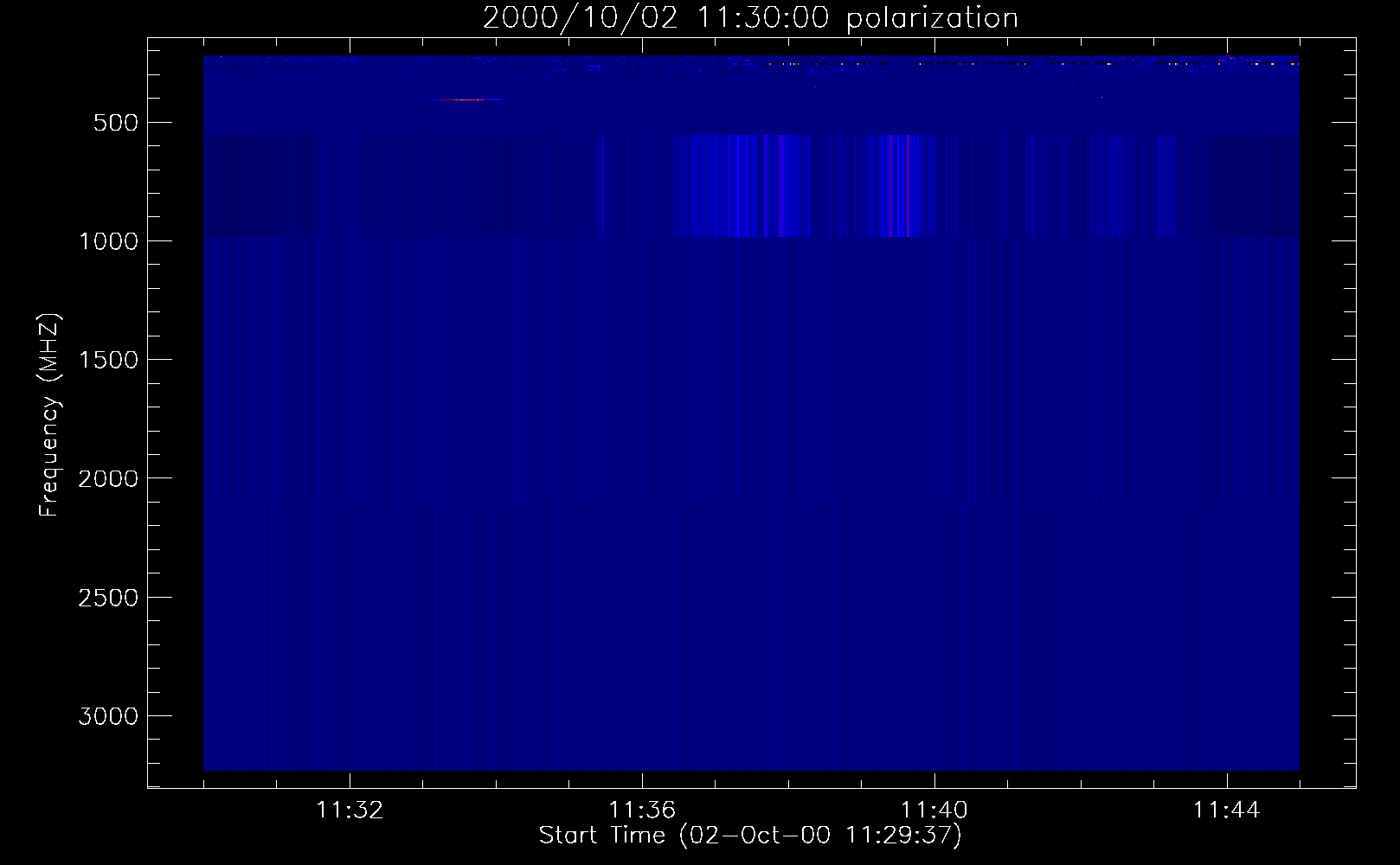Click the 11:32 time tick label
The height and width of the screenshot is (865, 1400).
tap(350, 811)
